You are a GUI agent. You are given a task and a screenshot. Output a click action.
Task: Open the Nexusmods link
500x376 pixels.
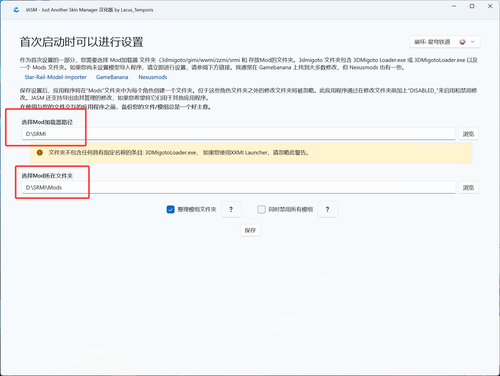click(x=153, y=77)
